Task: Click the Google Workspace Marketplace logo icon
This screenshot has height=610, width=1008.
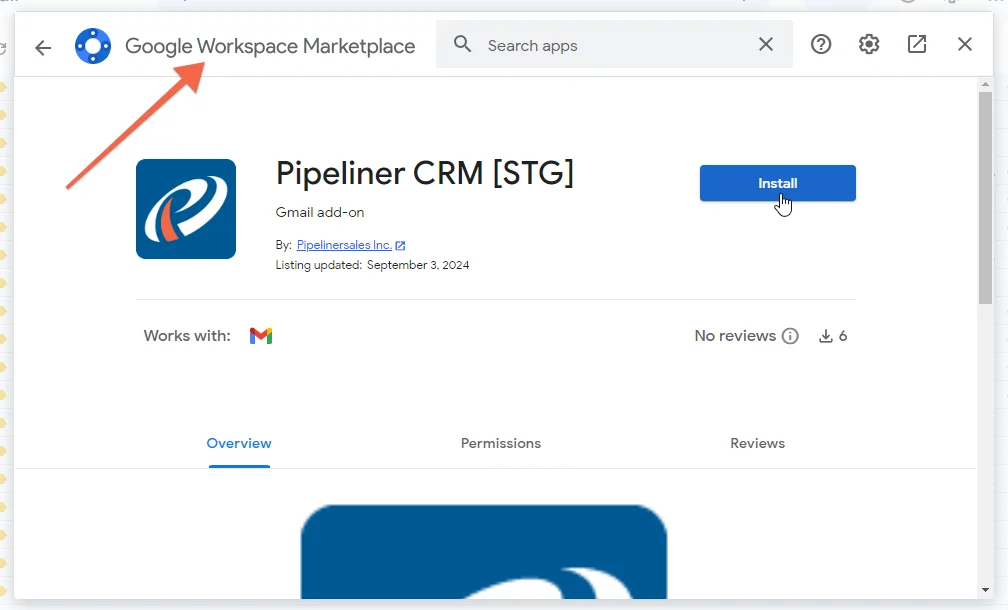Action: click(93, 46)
